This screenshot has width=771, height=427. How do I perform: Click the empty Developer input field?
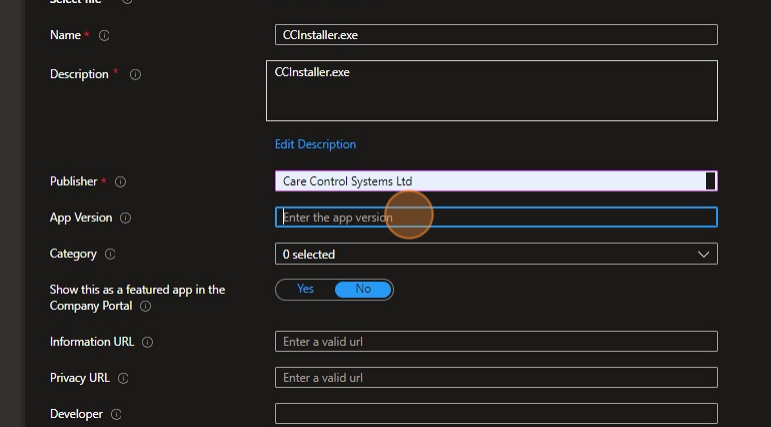point(496,414)
